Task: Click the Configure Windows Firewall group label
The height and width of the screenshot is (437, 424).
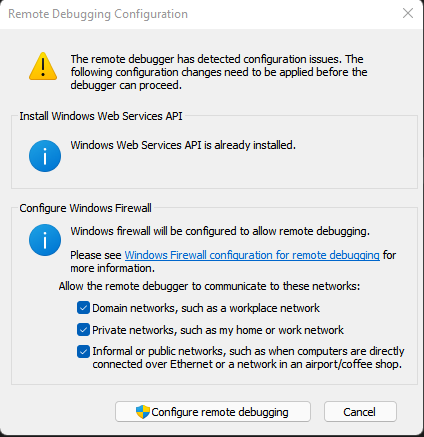Action: pyautogui.click(x=85, y=208)
